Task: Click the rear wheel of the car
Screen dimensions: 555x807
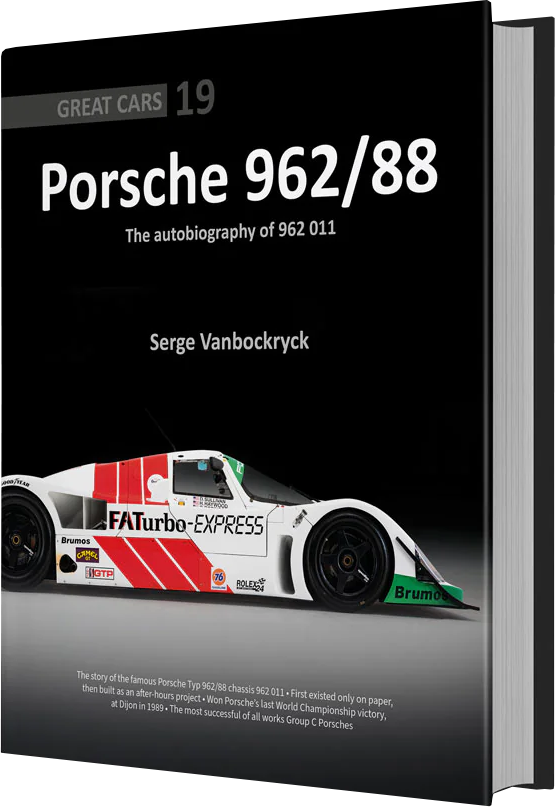Action: [x=21, y=538]
